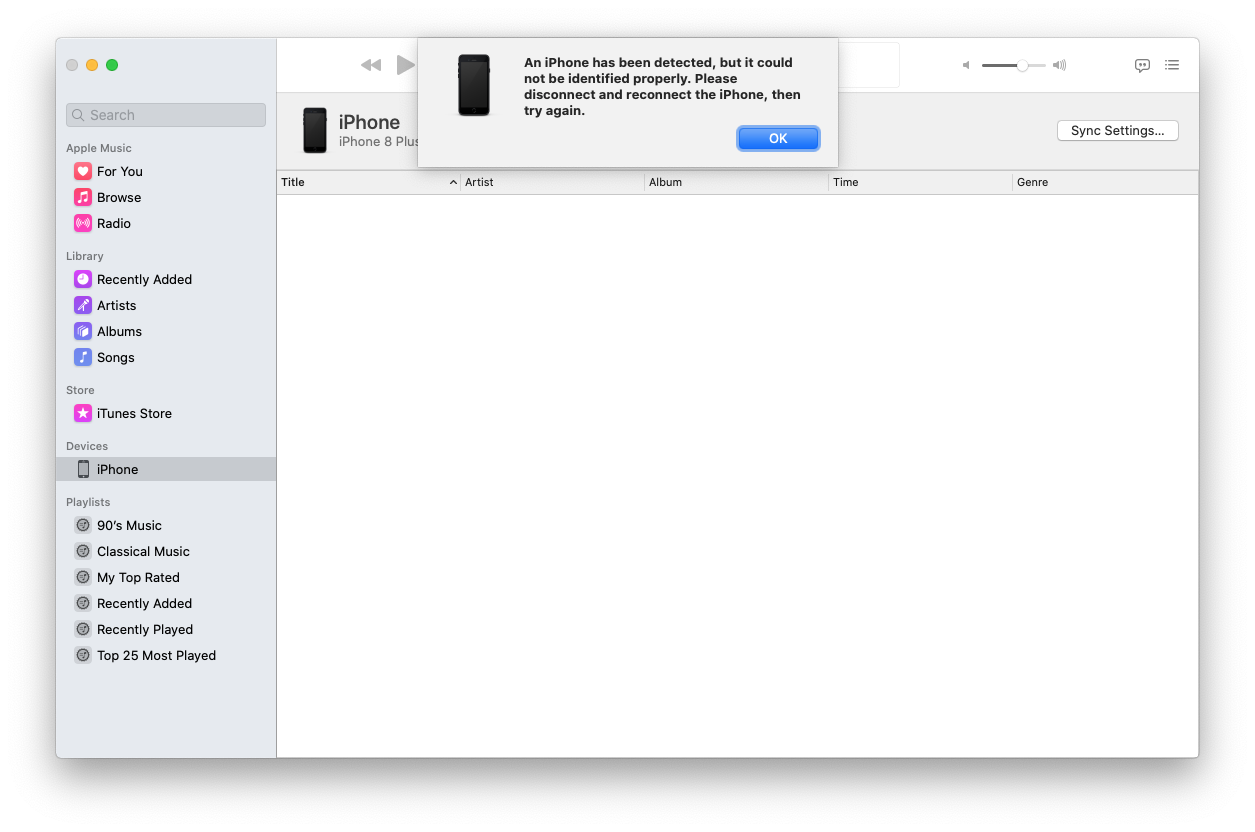Click OK in the iPhone detection dialog
This screenshot has height=832, width=1255.
(x=778, y=139)
